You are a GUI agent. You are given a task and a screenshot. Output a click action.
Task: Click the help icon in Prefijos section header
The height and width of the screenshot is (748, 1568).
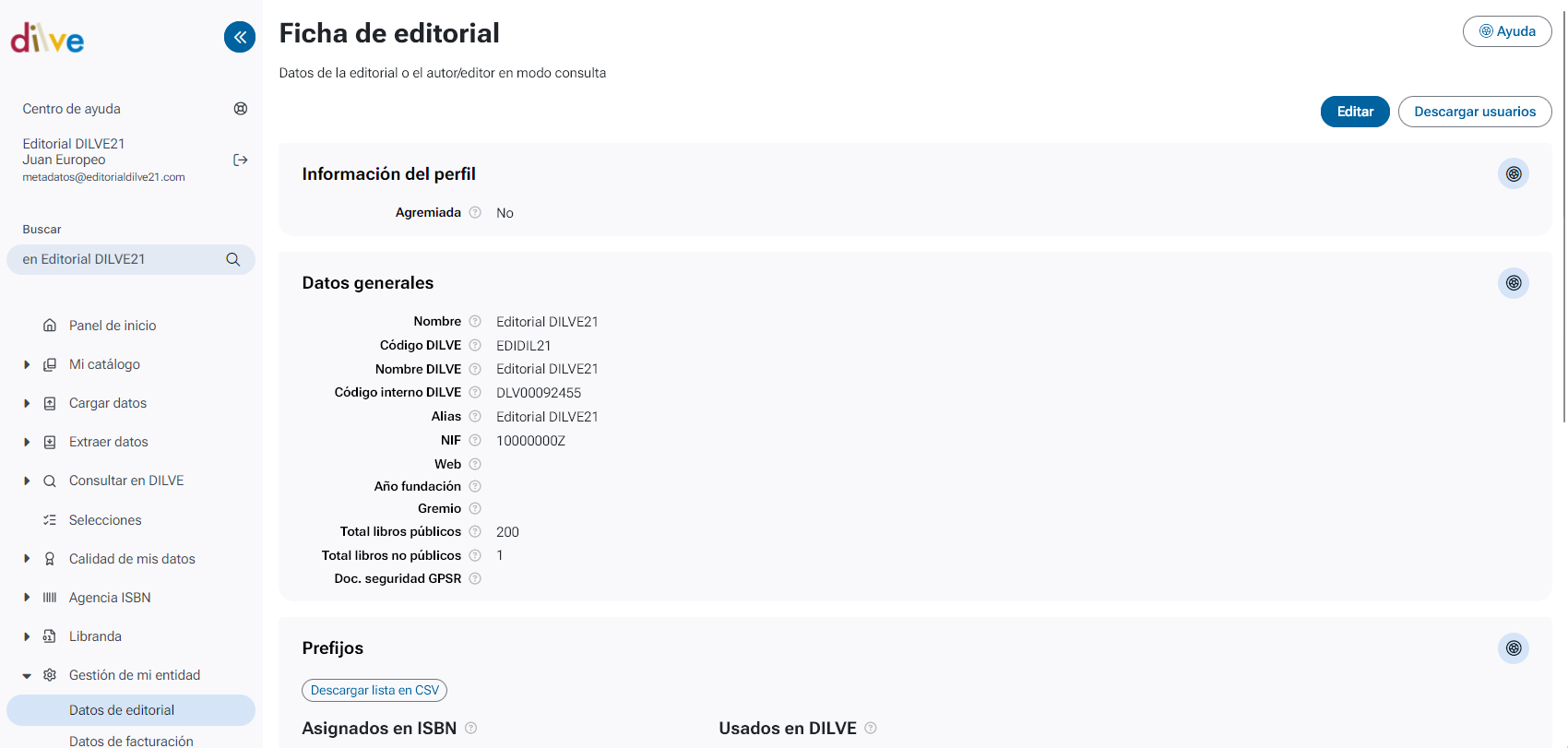1514,648
